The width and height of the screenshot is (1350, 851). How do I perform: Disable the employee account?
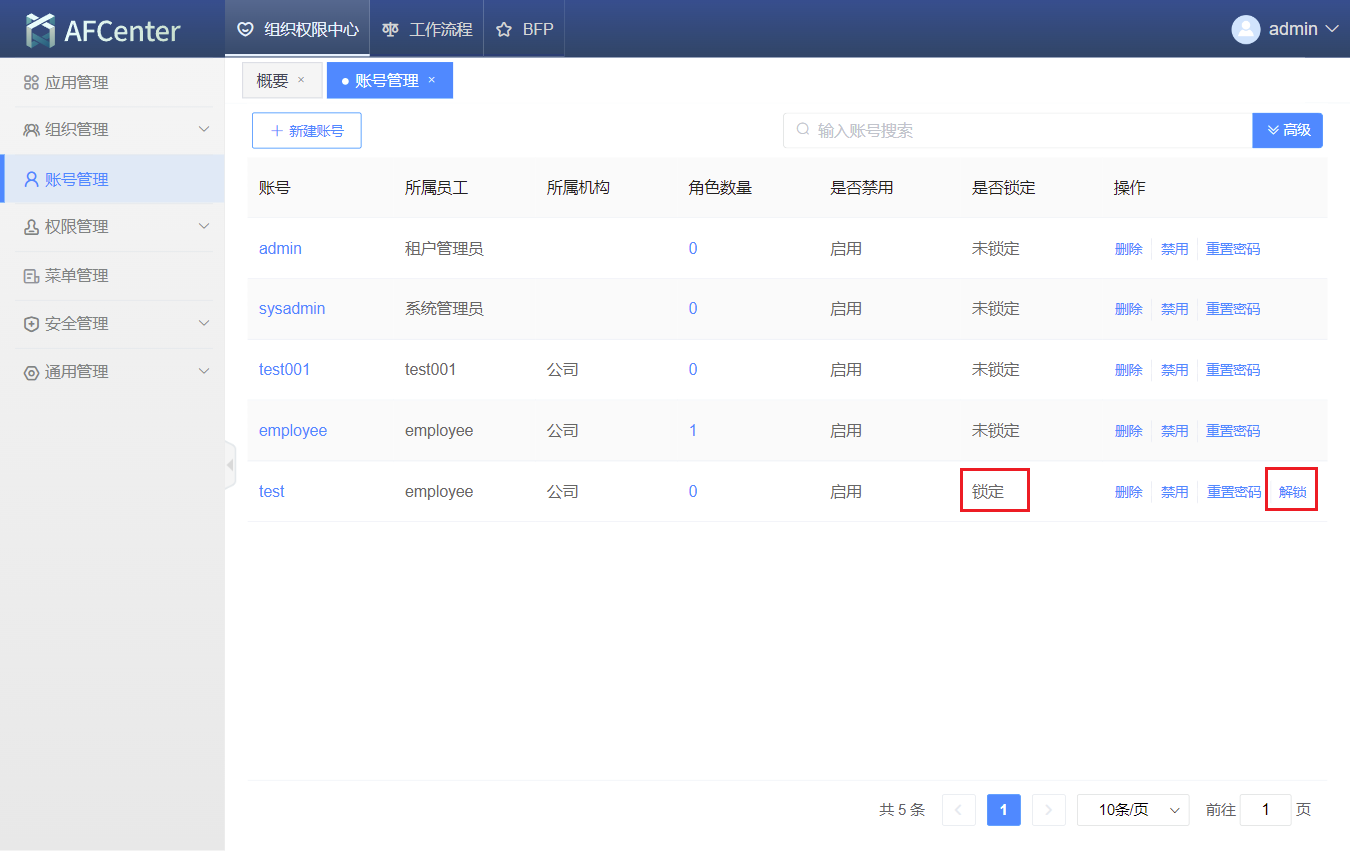tap(1174, 431)
